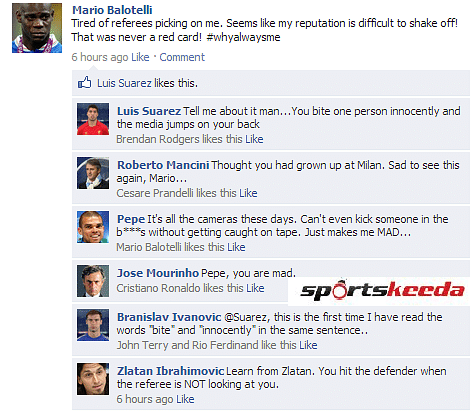Viewport: 475px width, 411px height.
Task: Like Mario Balotelli's main post
Action: tap(140, 57)
